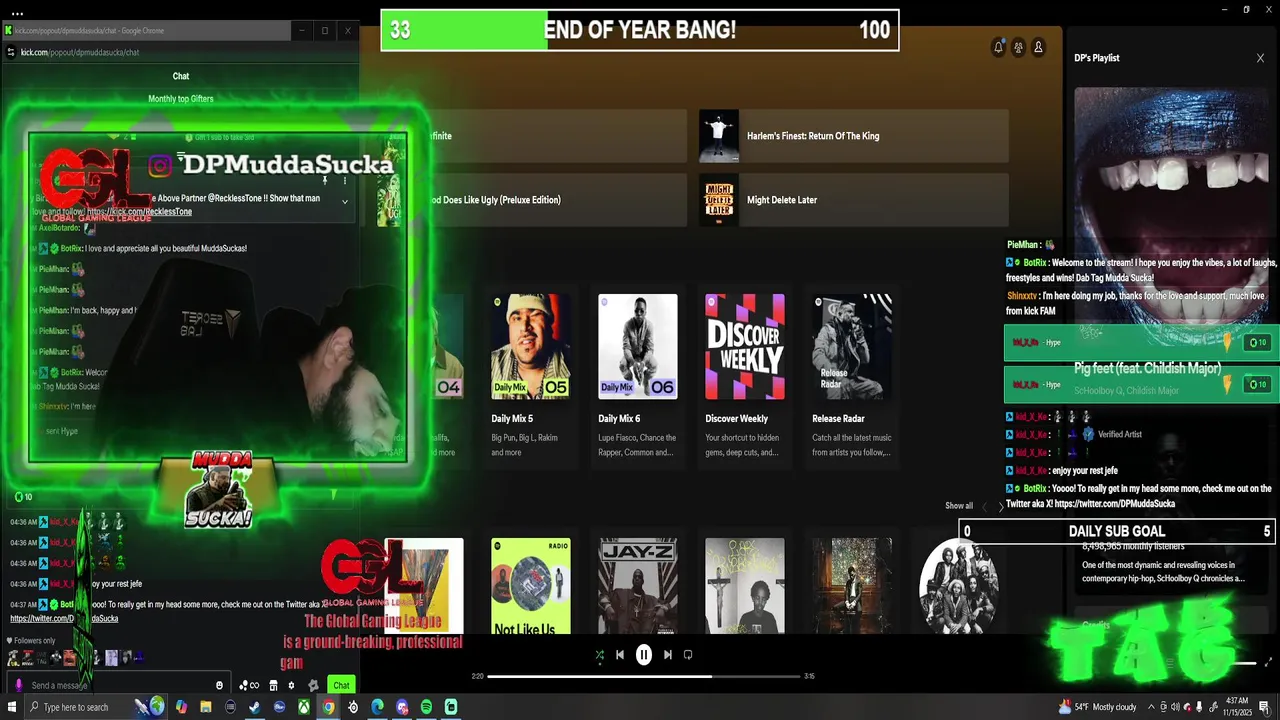The height and width of the screenshot is (720, 1280).
Task: Open Spotify notifications bell
Action: [998, 47]
